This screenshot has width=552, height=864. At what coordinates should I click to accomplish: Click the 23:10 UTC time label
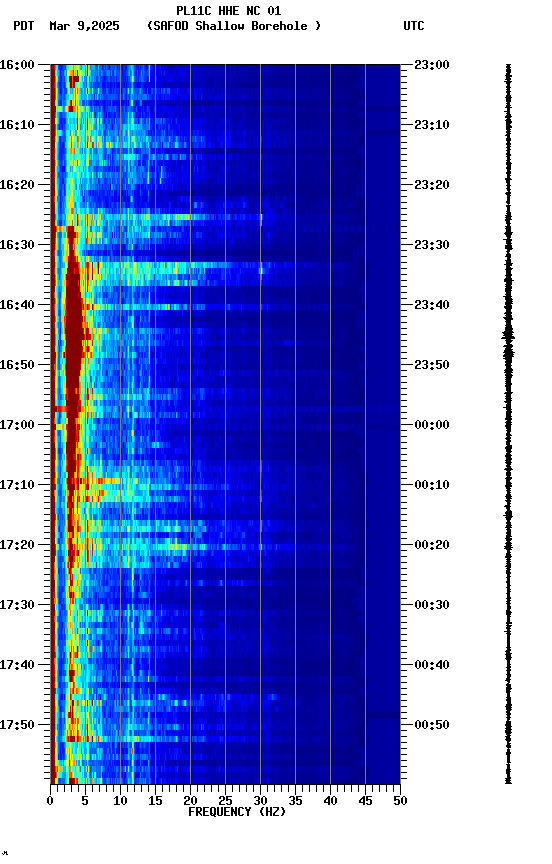coord(432,125)
